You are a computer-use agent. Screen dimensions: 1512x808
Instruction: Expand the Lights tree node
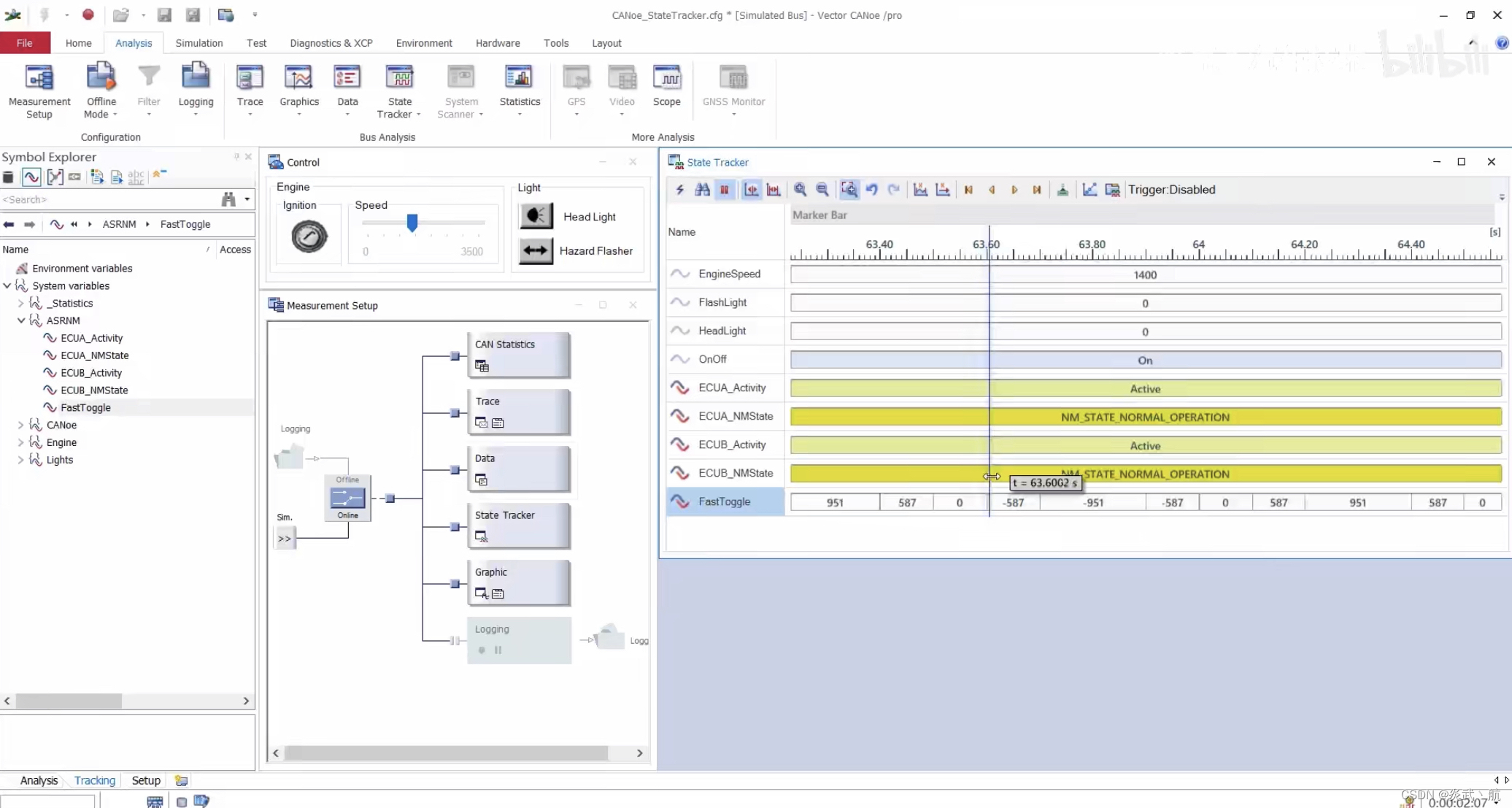pyautogui.click(x=21, y=460)
